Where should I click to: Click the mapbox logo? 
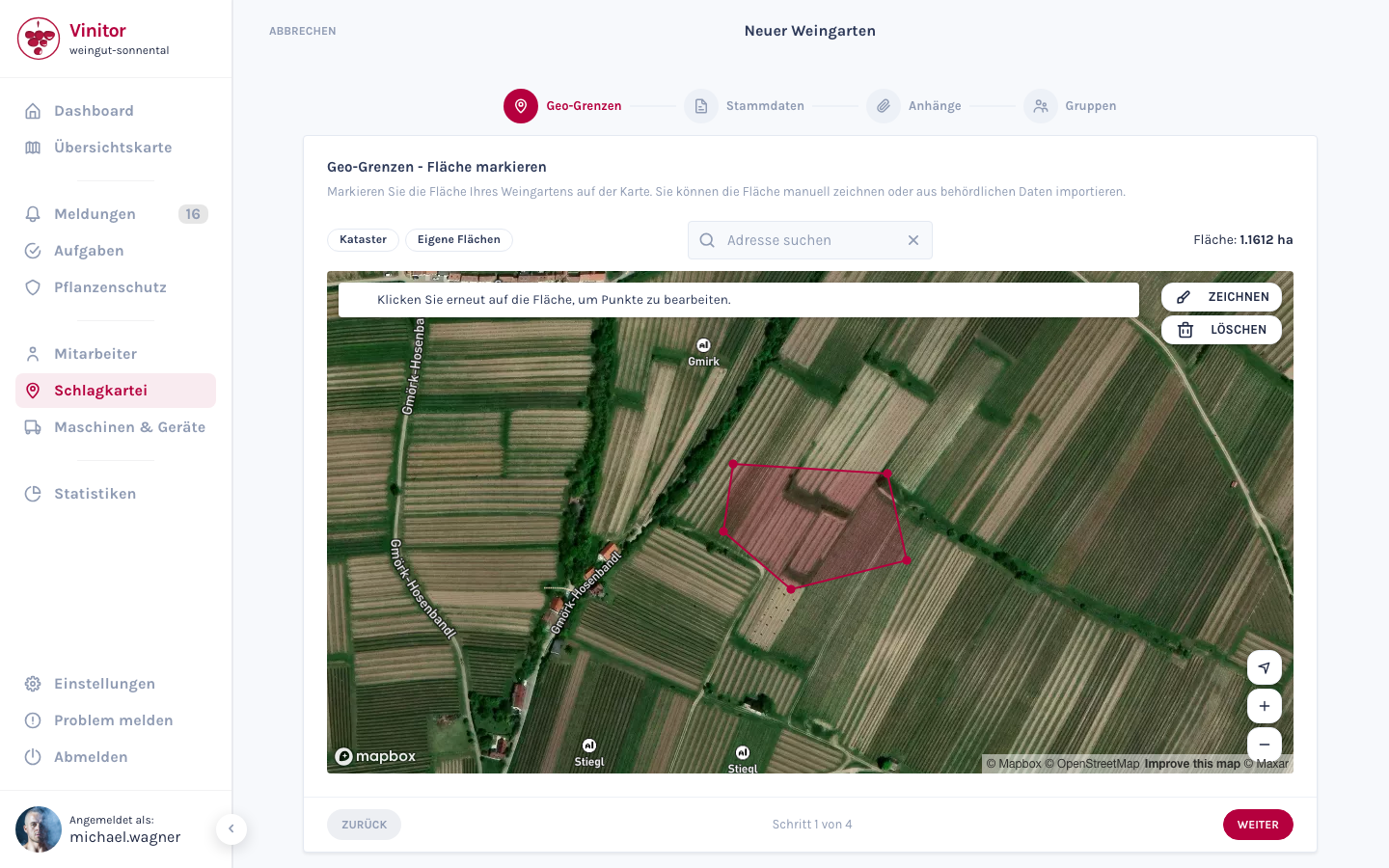point(375,756)
